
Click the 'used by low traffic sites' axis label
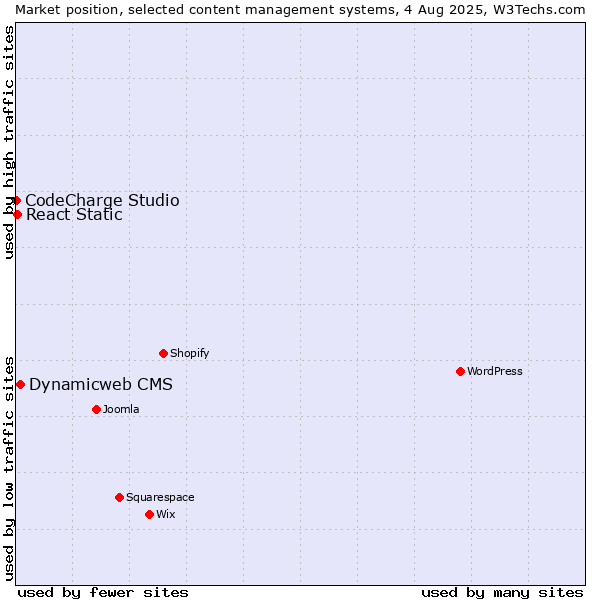point(9,469)
